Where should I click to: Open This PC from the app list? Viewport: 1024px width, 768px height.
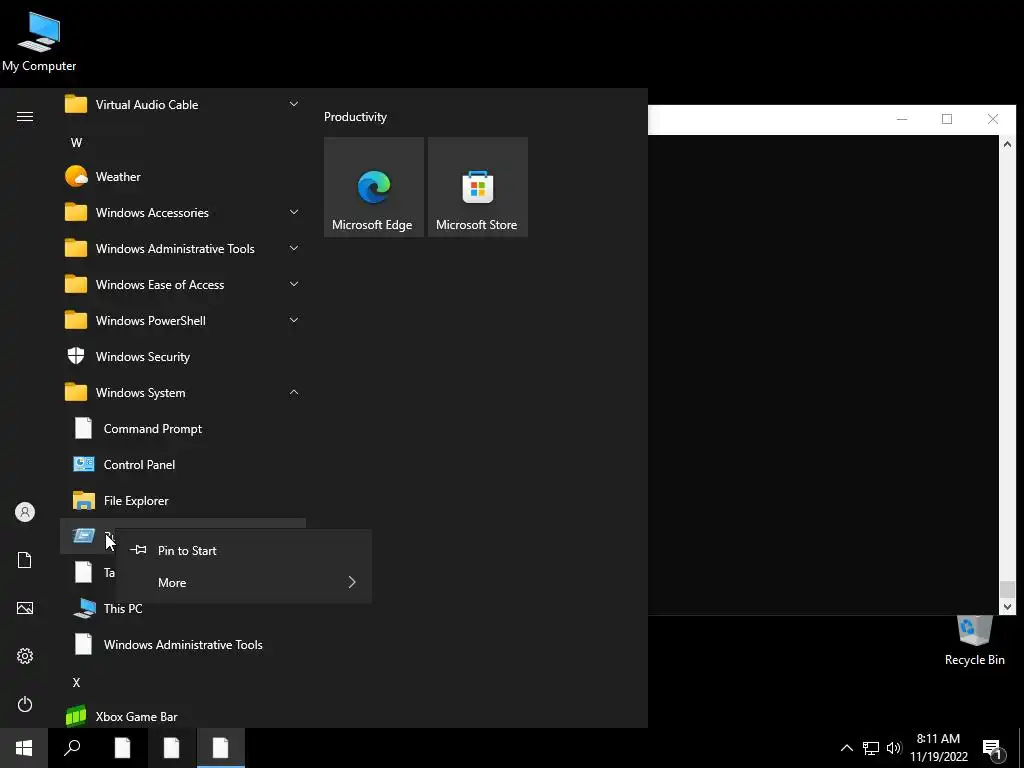pyautogui.click(x=182, y=608)
